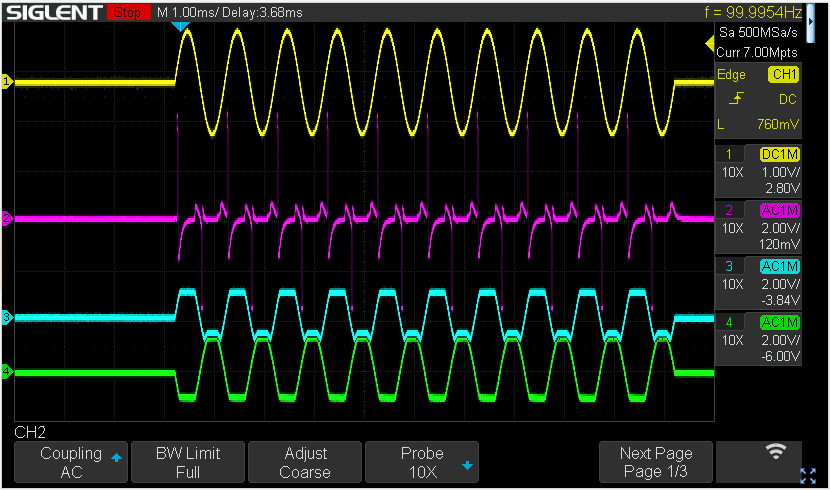Click the trigger level 760mV value
The width and height of the screenshot is (830, 490).
coord(778,124)
